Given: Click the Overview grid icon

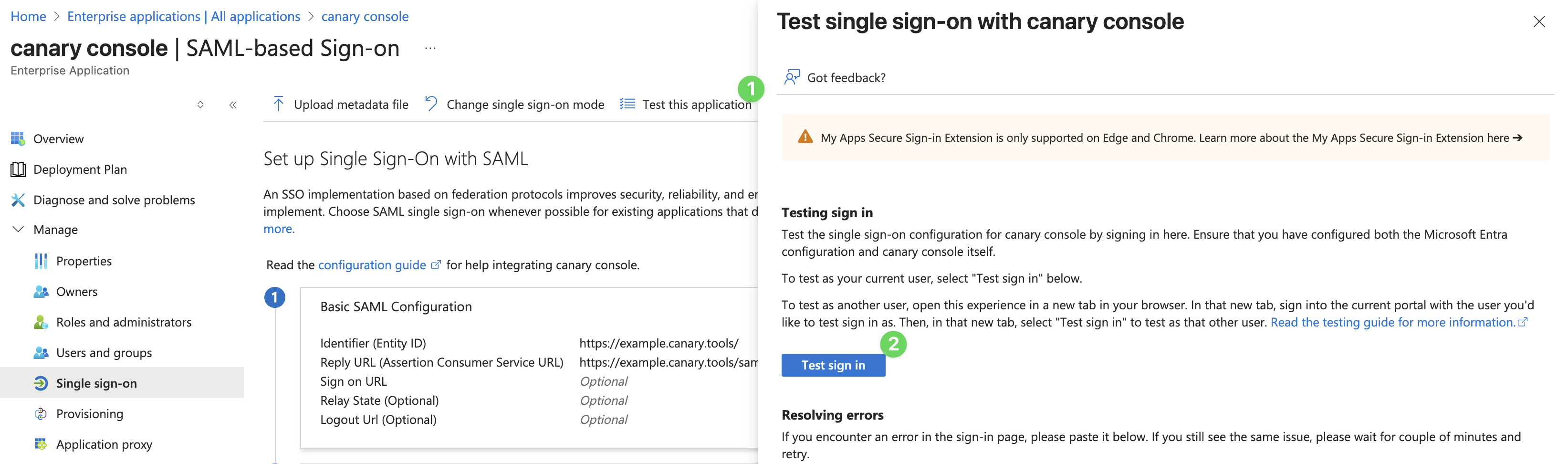Looking at the screenshot, I should pyautogui.click(x=18, y=139).
